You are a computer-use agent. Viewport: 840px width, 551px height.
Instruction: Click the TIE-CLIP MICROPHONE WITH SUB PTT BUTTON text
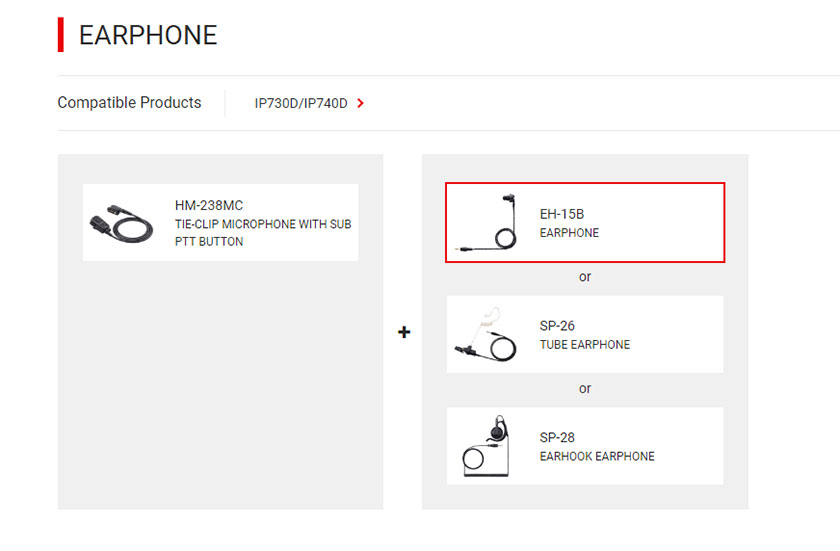coord(263,233)
